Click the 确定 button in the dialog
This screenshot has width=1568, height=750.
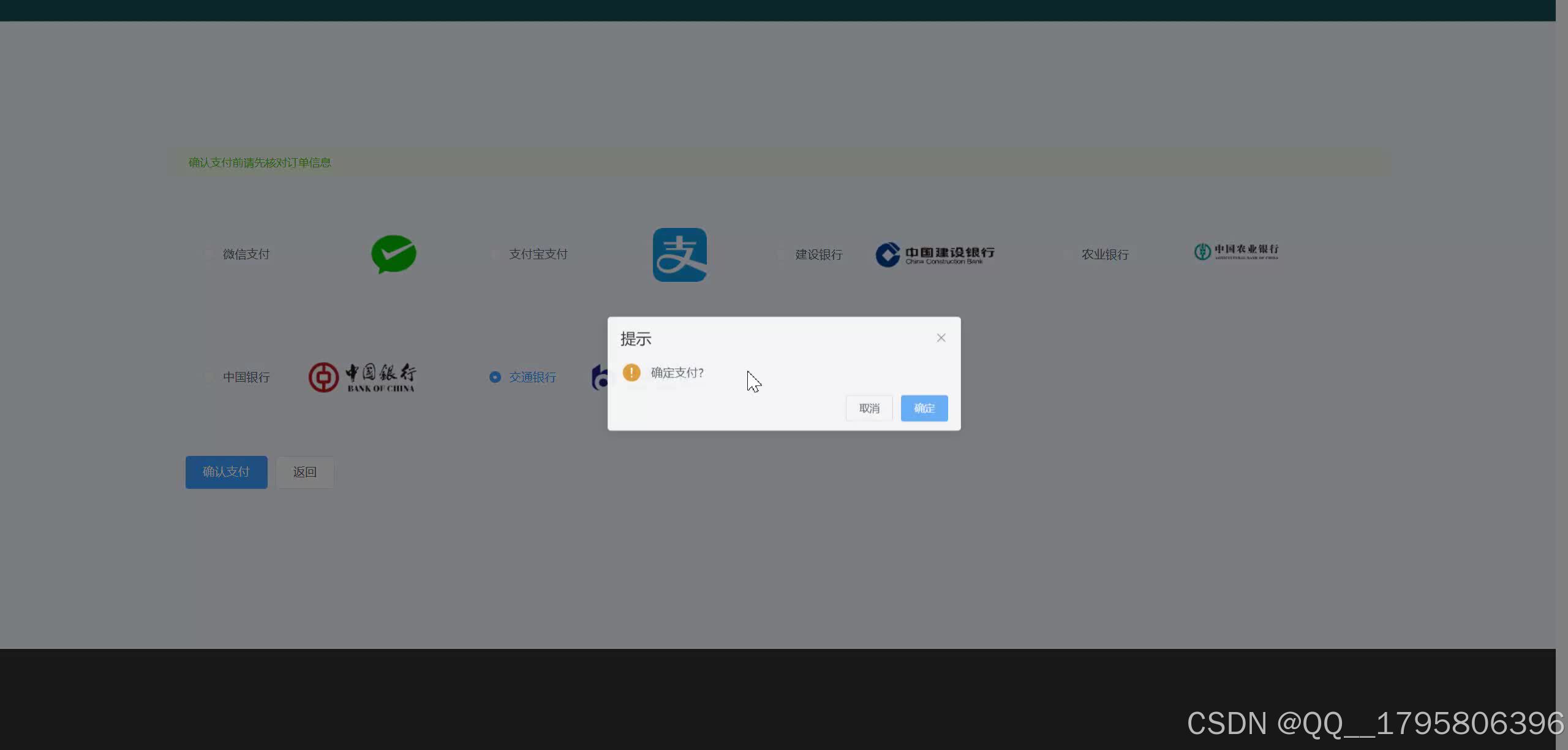click(x=924, y=407)
